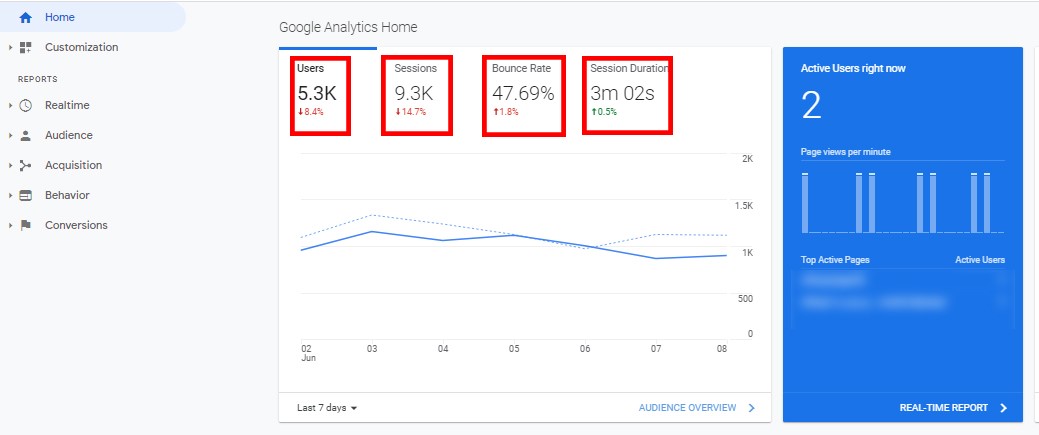The image size is (1039, 435).
Task: Click the REPORTS section label
Action: (x=38, y=79)
